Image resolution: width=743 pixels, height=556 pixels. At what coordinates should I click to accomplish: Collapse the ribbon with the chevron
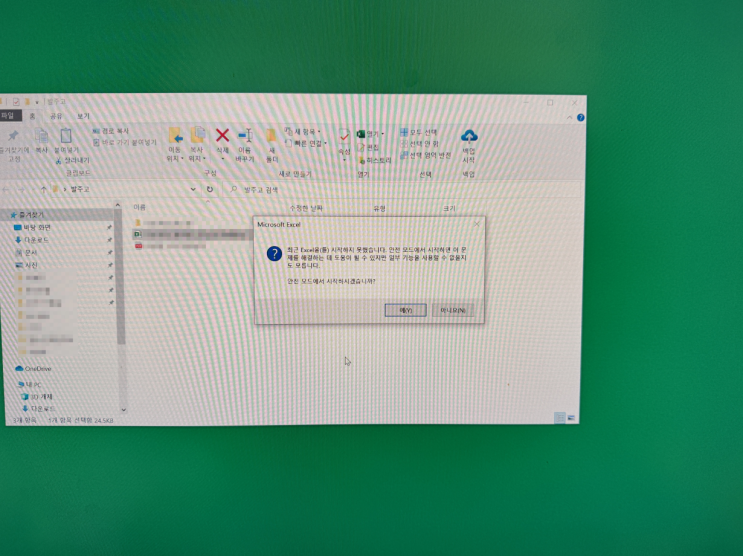click(569, 118)
